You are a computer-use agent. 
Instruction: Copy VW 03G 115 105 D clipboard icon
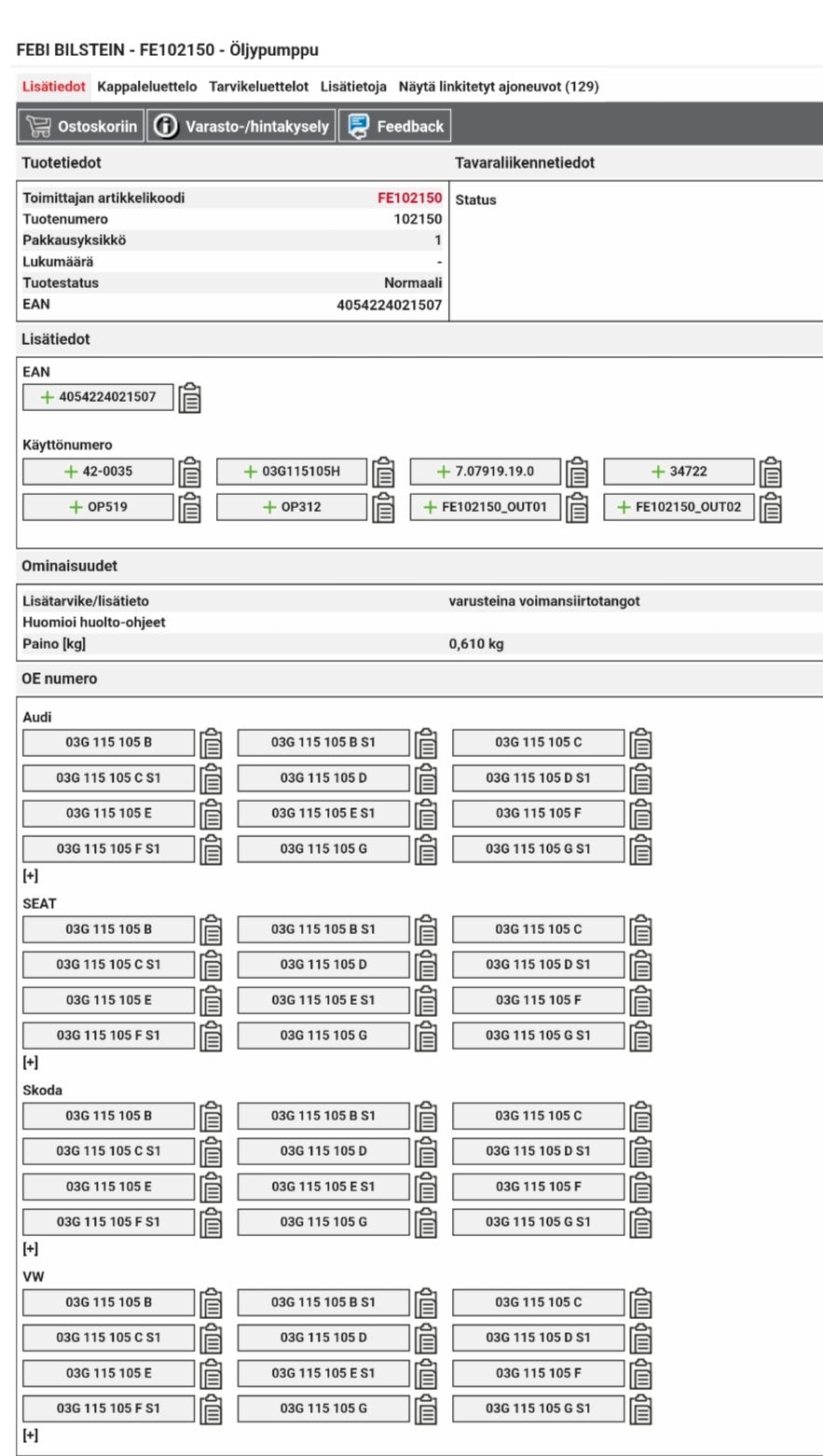(x=426, y=1339)
